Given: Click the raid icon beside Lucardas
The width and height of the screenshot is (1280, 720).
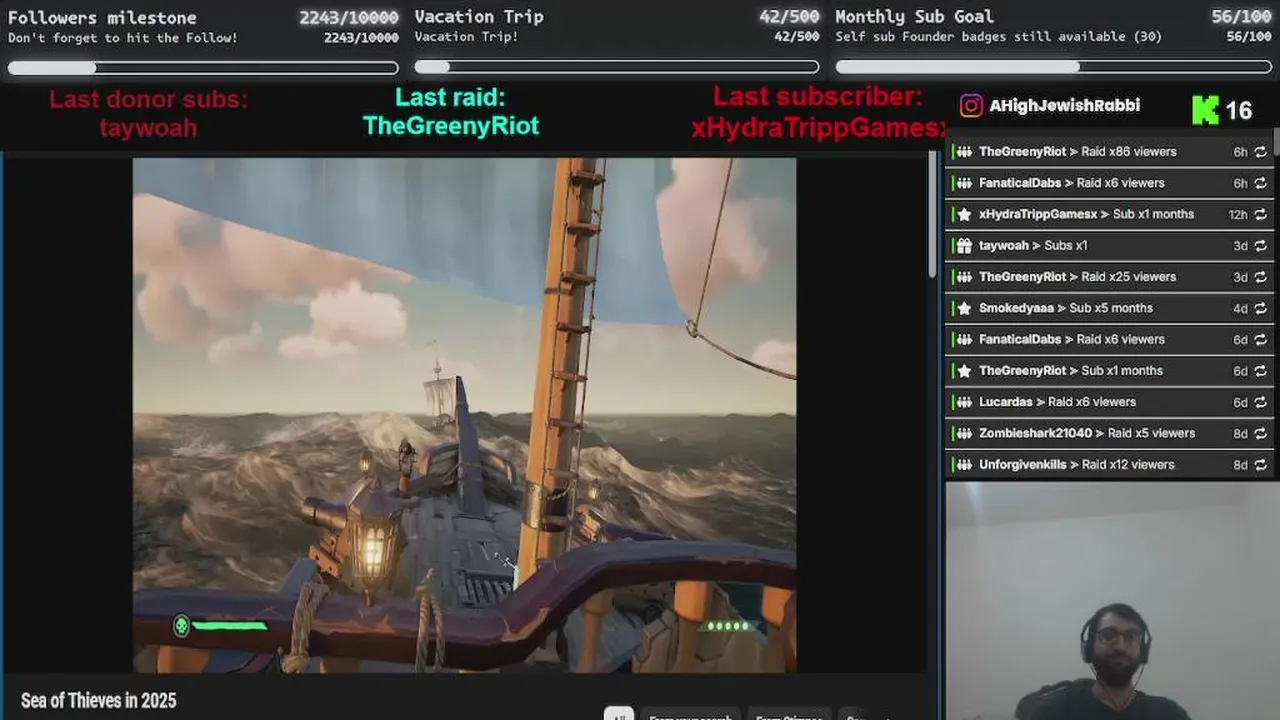Looking at the screenshot, I should point(963,402).
